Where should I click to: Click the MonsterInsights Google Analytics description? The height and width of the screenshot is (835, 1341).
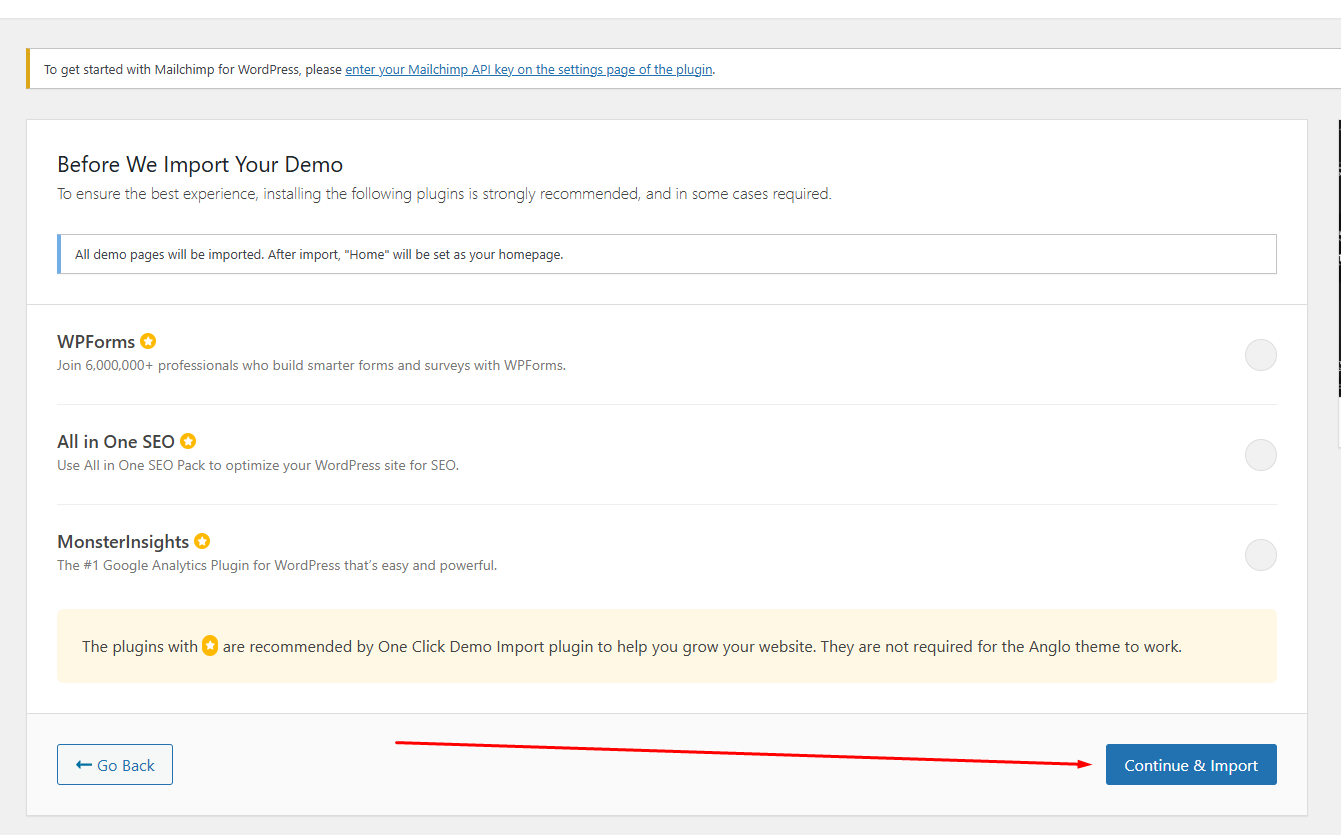pos(277,566)
